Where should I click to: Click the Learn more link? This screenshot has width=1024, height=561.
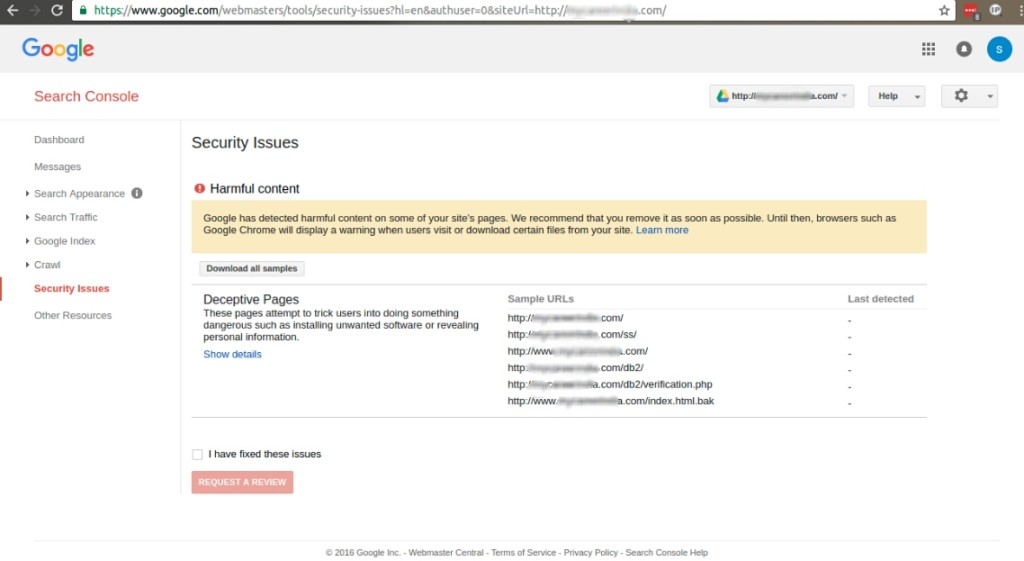coord(662,230)
